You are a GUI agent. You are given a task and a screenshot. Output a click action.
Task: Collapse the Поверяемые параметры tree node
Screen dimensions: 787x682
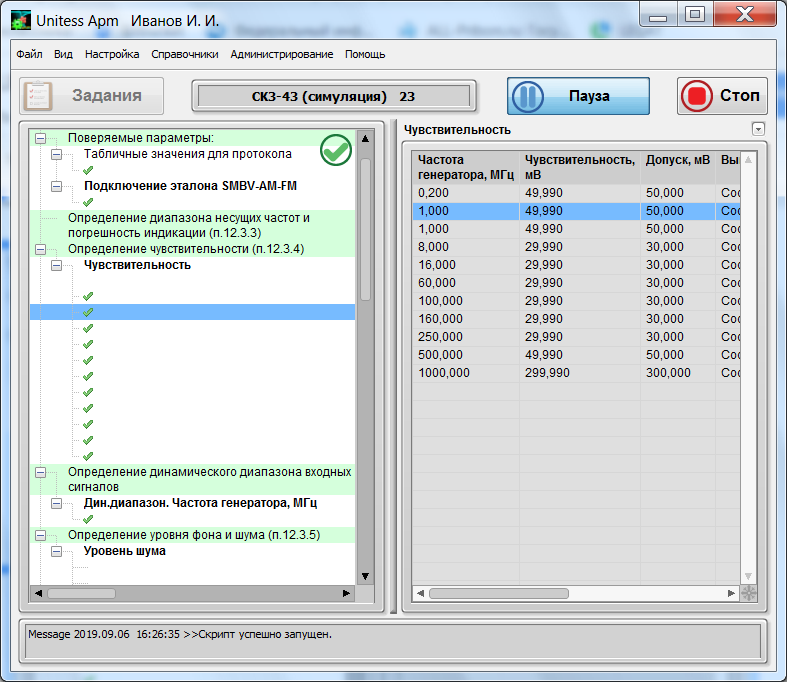40,138
